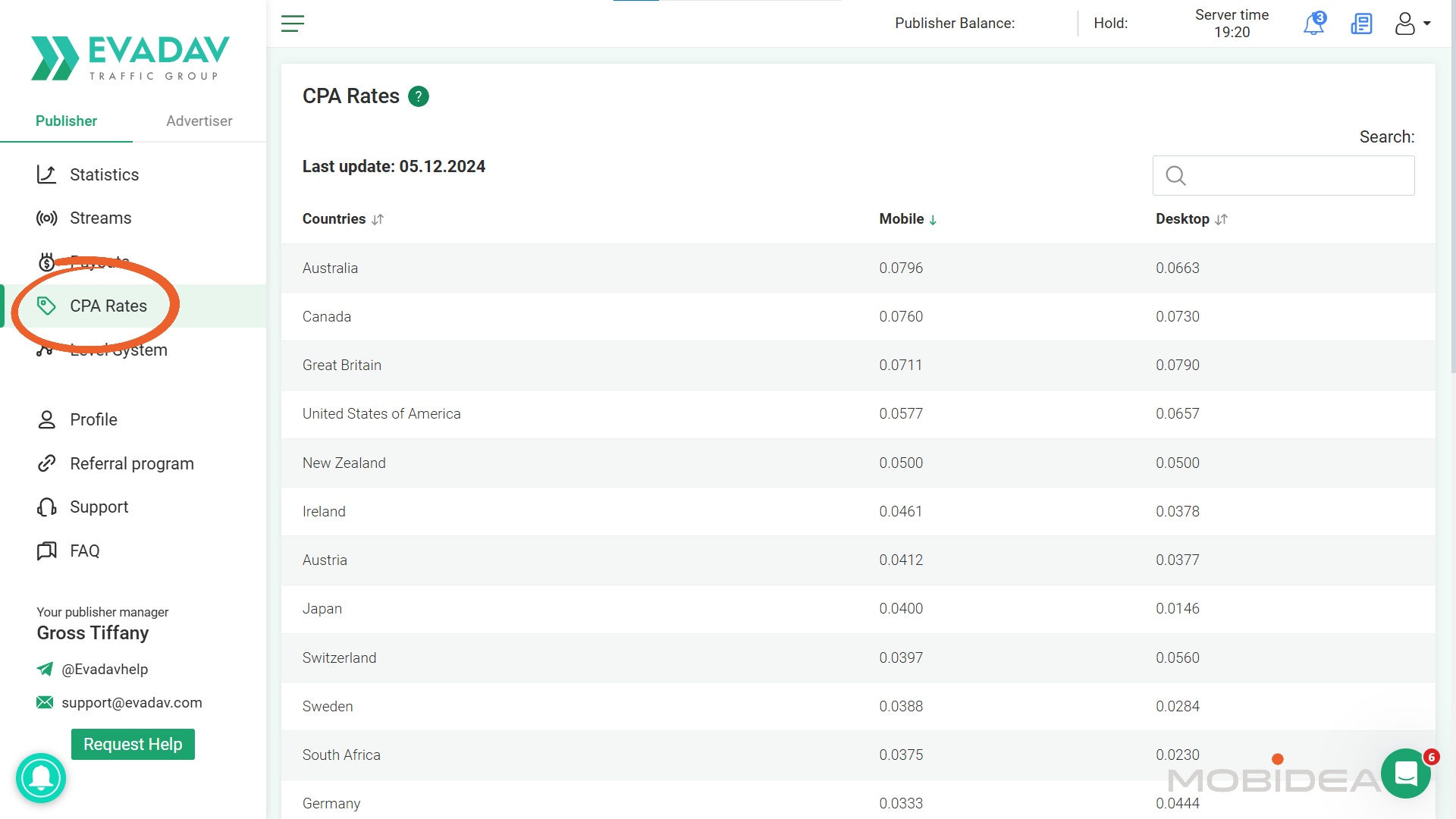Click Canada's mobile rate 0.0760

(x=901, y=317)
